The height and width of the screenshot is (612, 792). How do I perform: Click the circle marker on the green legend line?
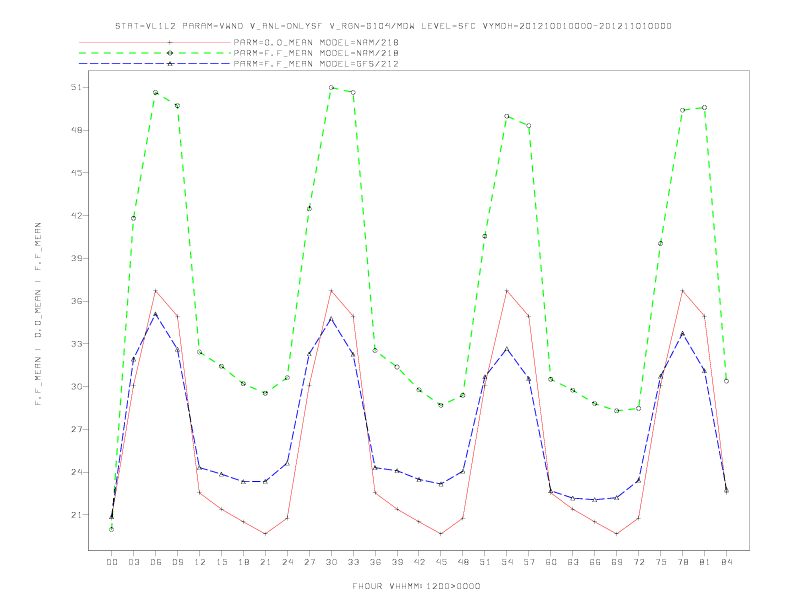tap(170, 53)
